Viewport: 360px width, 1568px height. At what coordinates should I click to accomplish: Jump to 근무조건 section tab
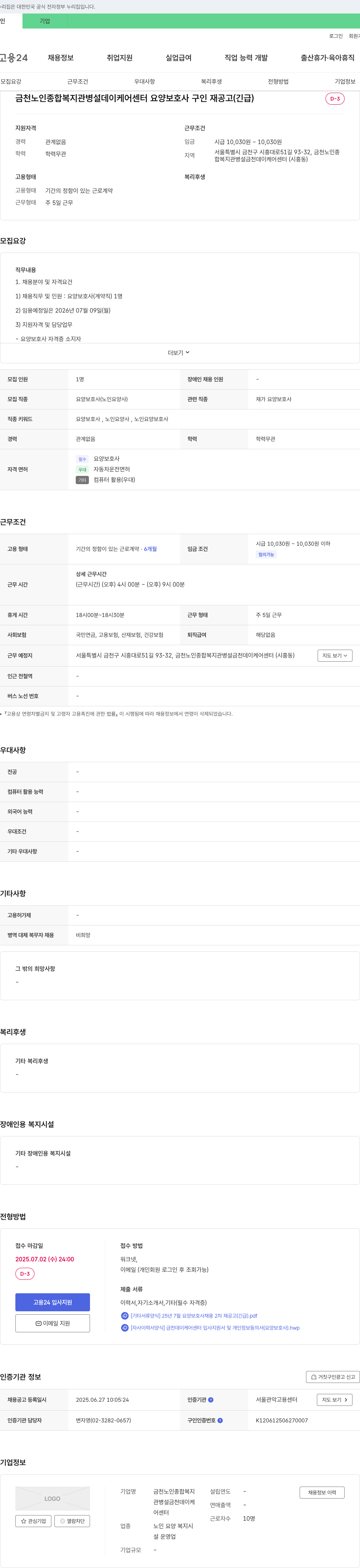78,81
